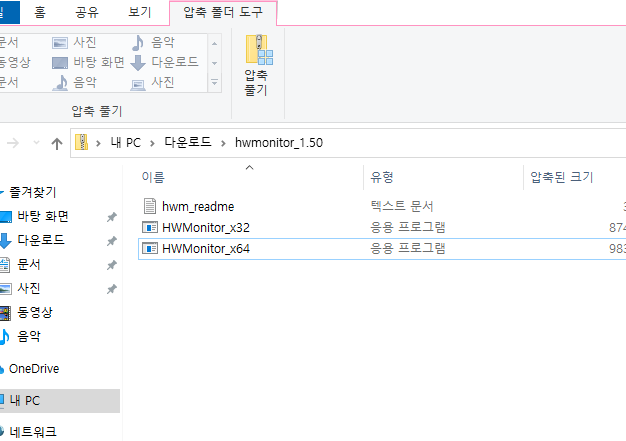This screenshot has width=626, height=441.
Task: Select the hwm_readme file name
Action: coord(198,206)
